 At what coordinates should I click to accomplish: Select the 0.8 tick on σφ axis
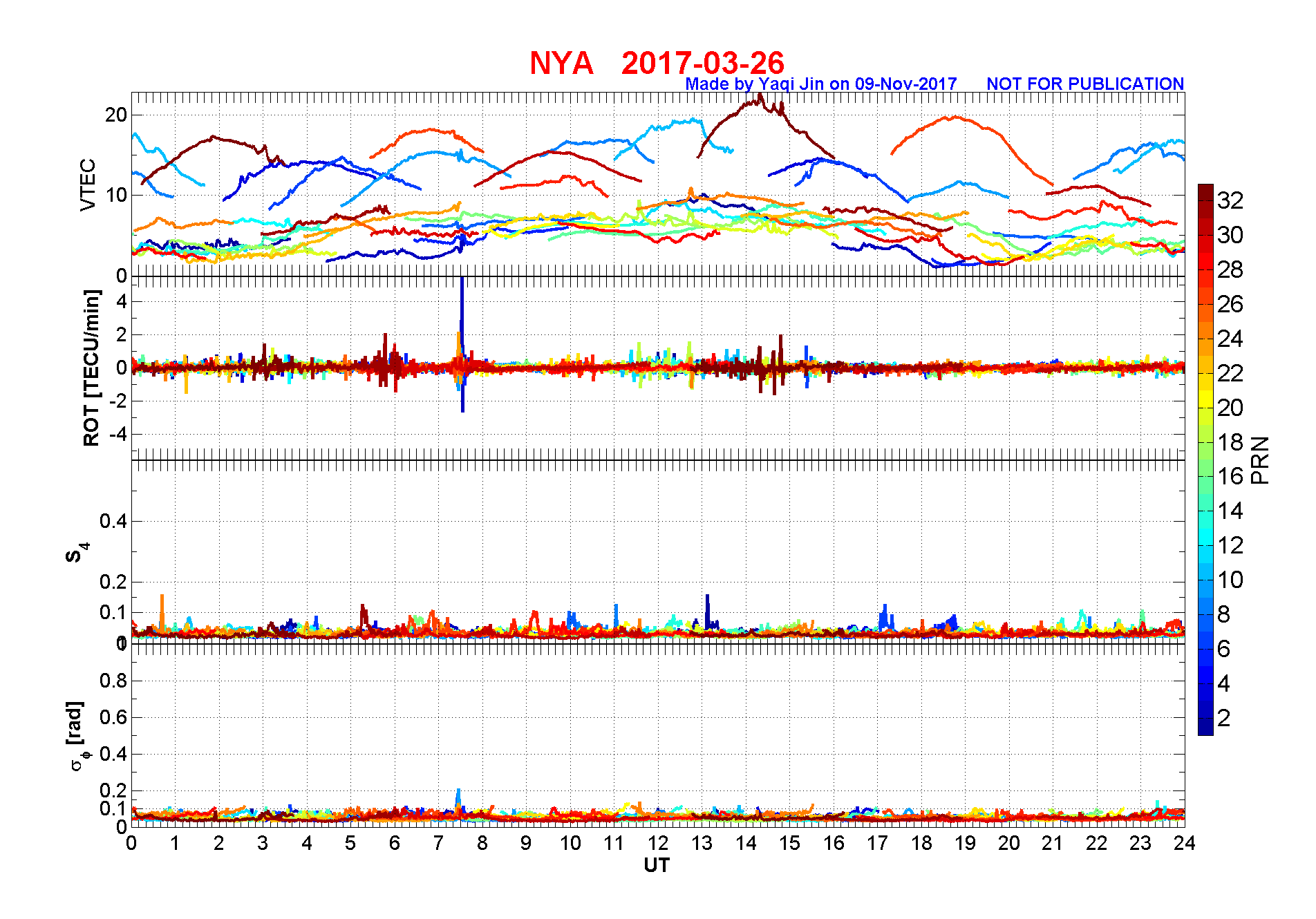point(113,681)
